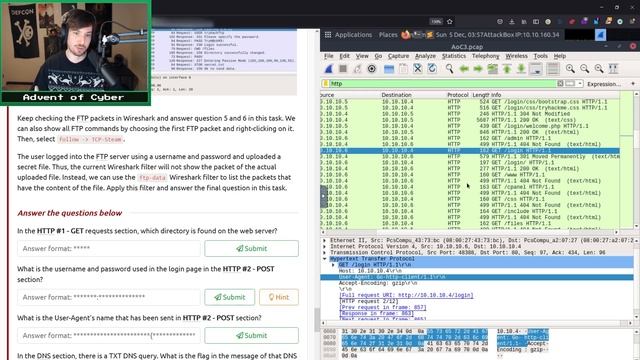640x360 pixels.
Task: Open the Capture menu
Action: (x=398, y=56)
